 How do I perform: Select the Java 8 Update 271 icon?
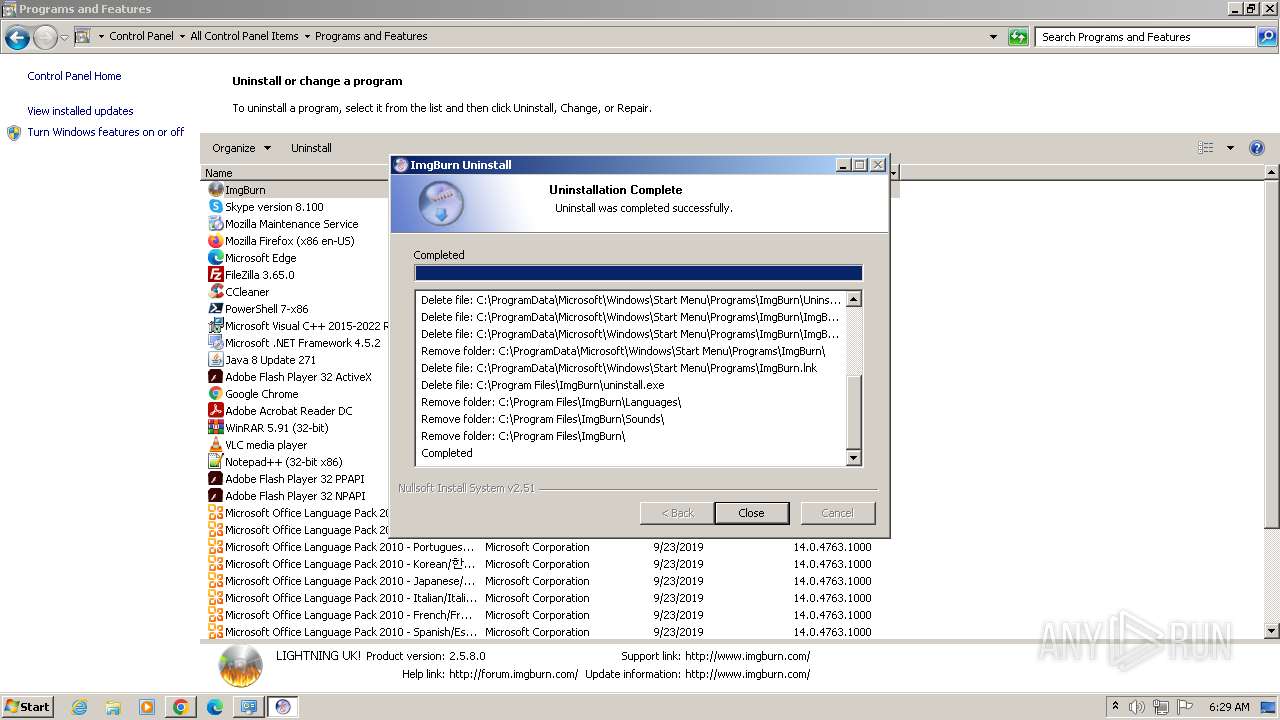click(x=215, y=360)
